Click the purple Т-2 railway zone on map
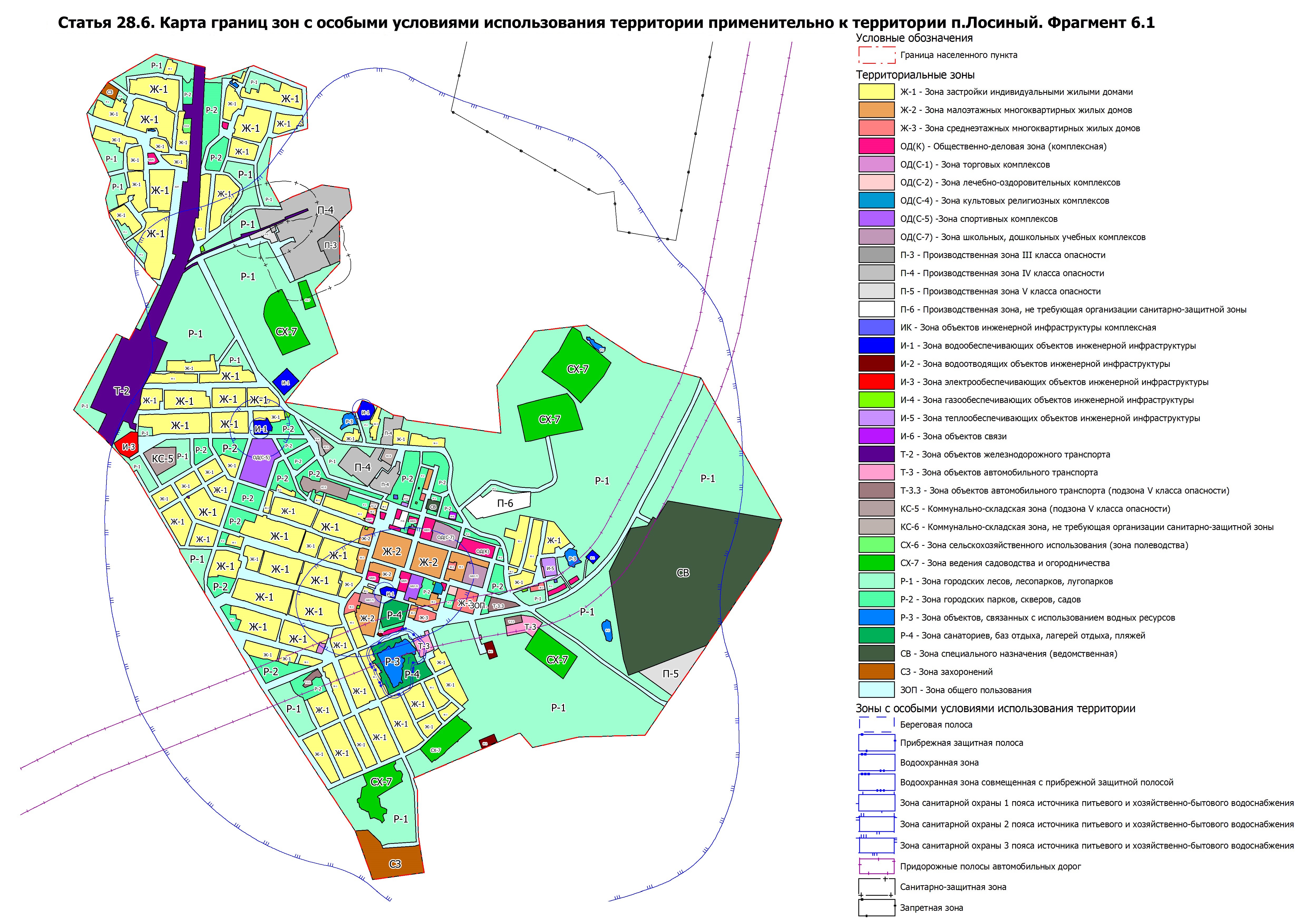 tap(122, 391)
